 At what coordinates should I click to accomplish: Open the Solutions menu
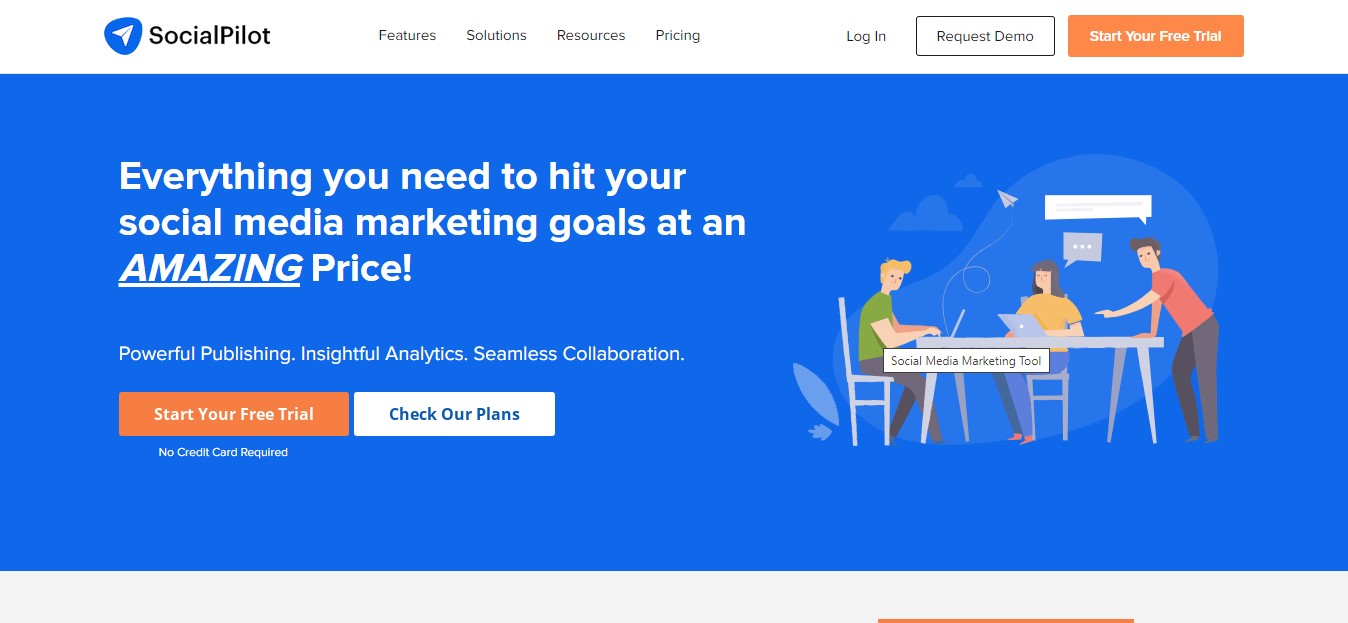pos(496,35)
